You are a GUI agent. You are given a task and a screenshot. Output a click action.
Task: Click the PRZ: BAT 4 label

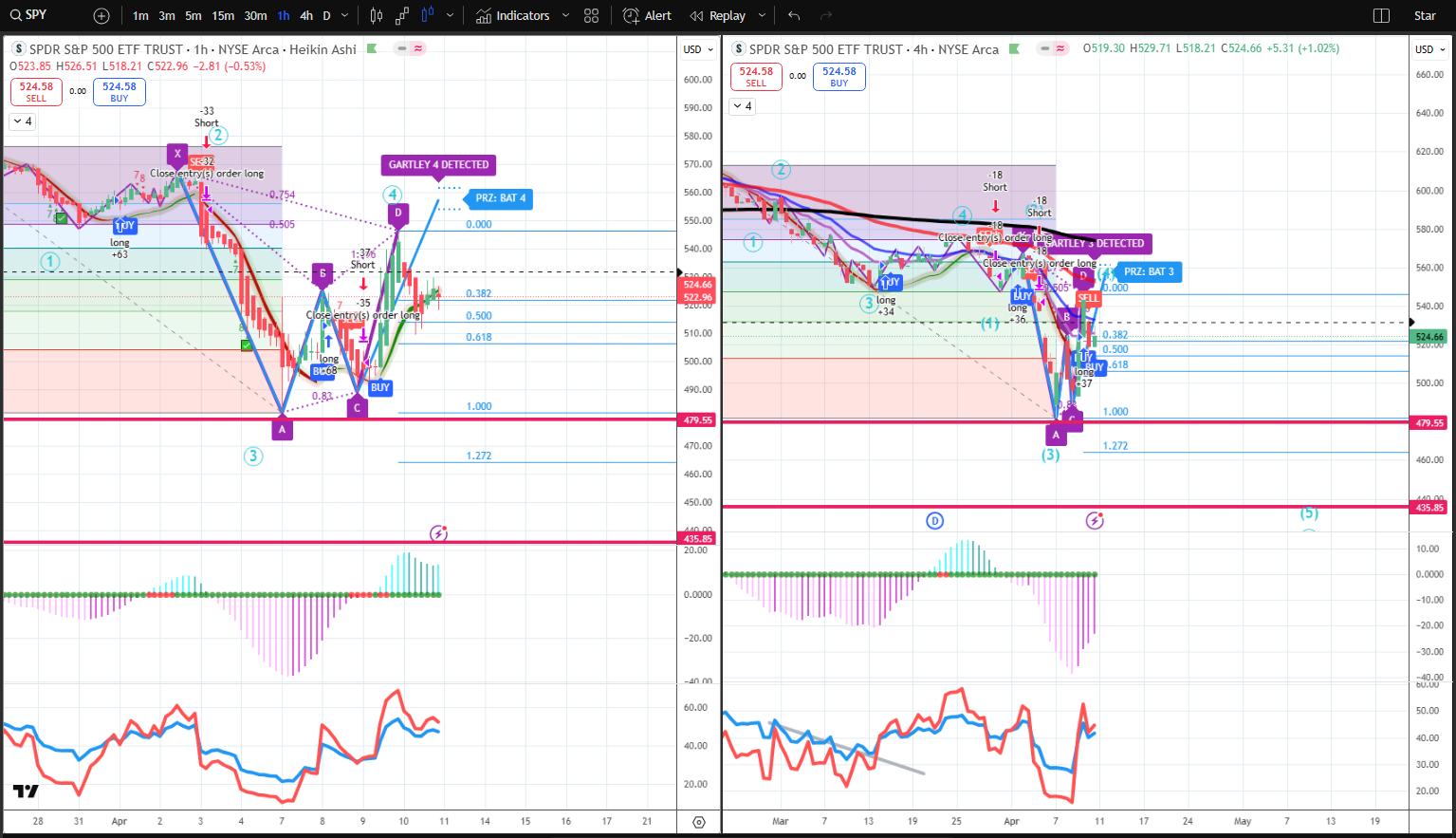pyautogui.click(x=500, y=198)
